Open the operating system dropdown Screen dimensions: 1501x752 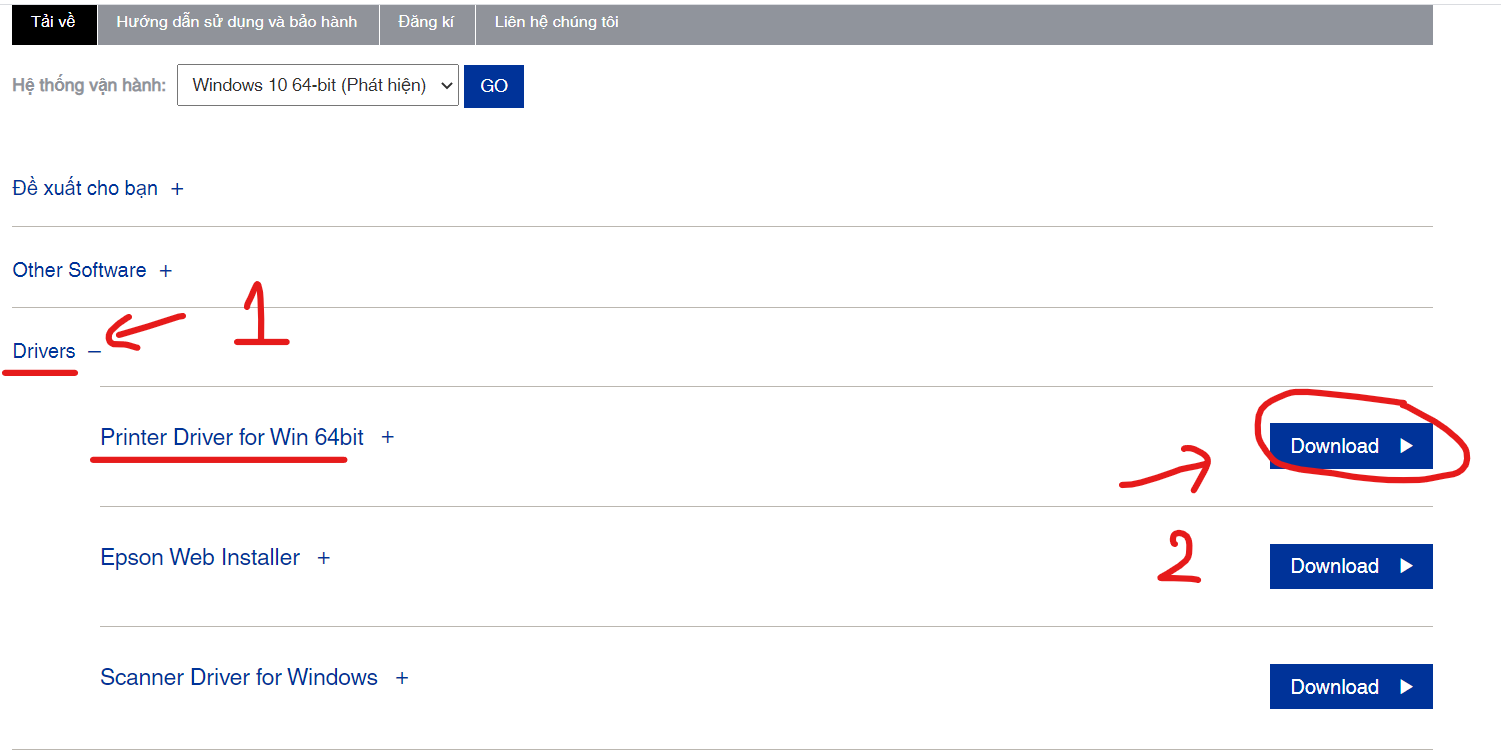(x=317, y=86)
